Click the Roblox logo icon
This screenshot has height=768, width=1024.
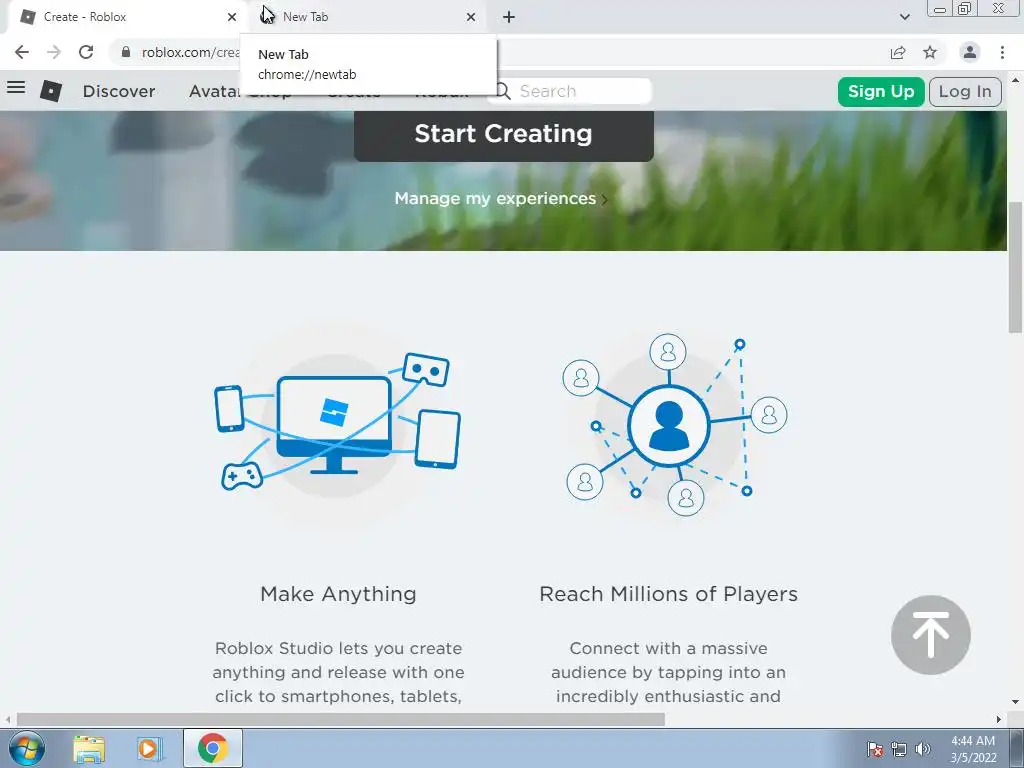point(51,91)
